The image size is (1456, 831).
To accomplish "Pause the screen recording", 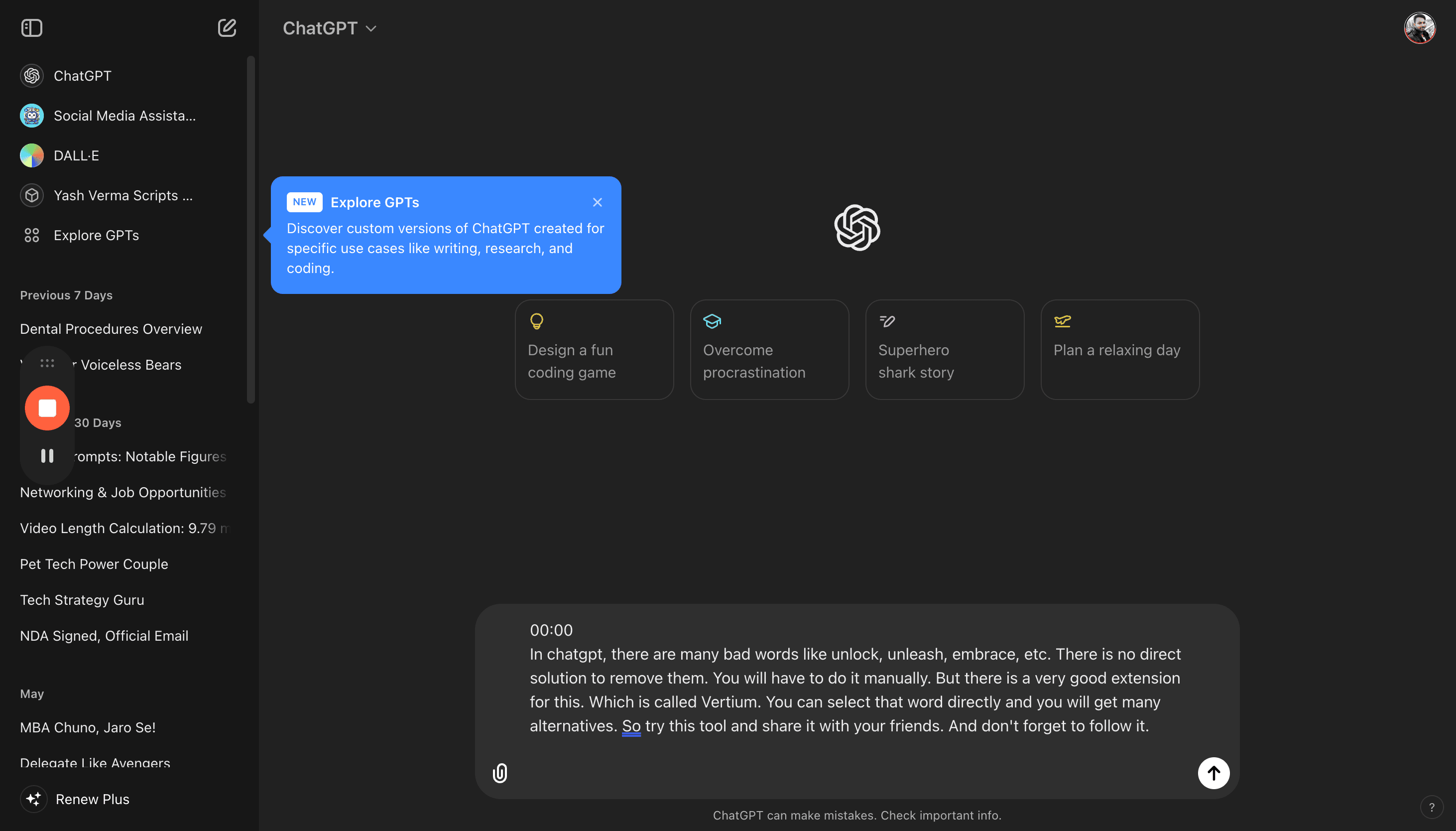I will pos(47,455).
